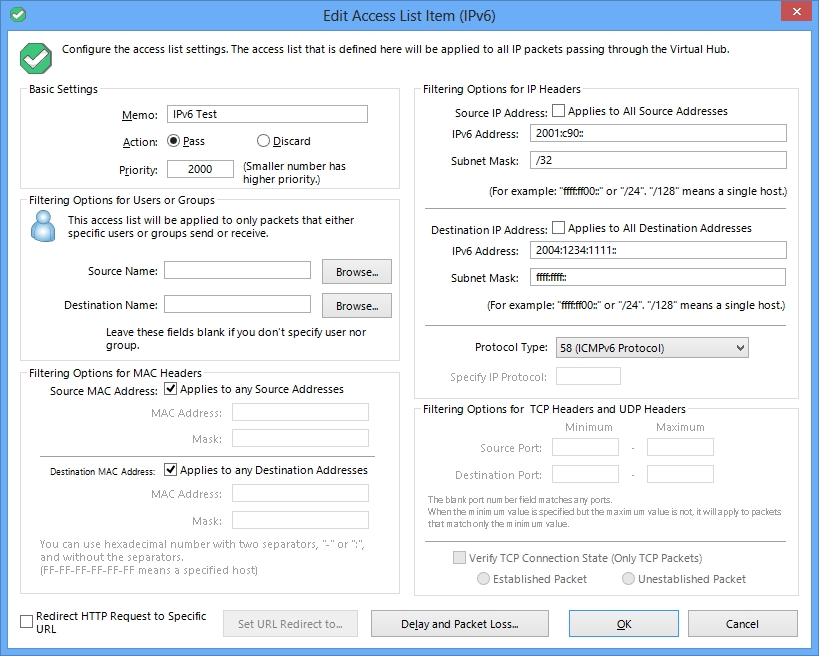Click the Specify IP Protocol field
The image size is (819, 656).
coord(588,376)
